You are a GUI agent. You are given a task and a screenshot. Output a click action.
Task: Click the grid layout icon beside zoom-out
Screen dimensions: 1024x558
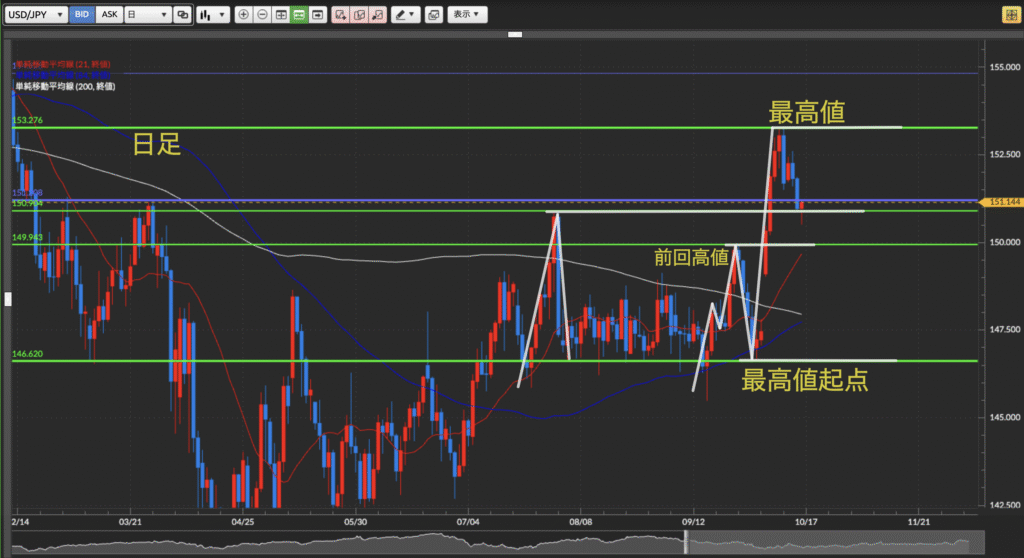(281, 15)
